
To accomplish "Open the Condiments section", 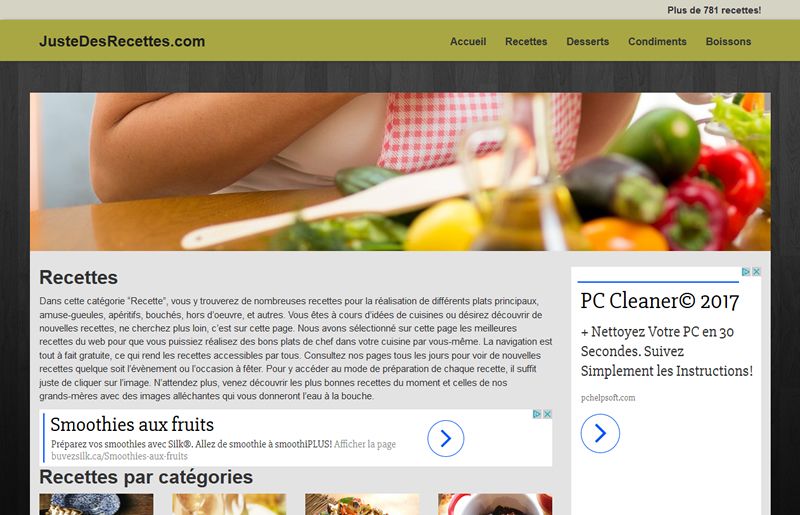I will (657, 41).
